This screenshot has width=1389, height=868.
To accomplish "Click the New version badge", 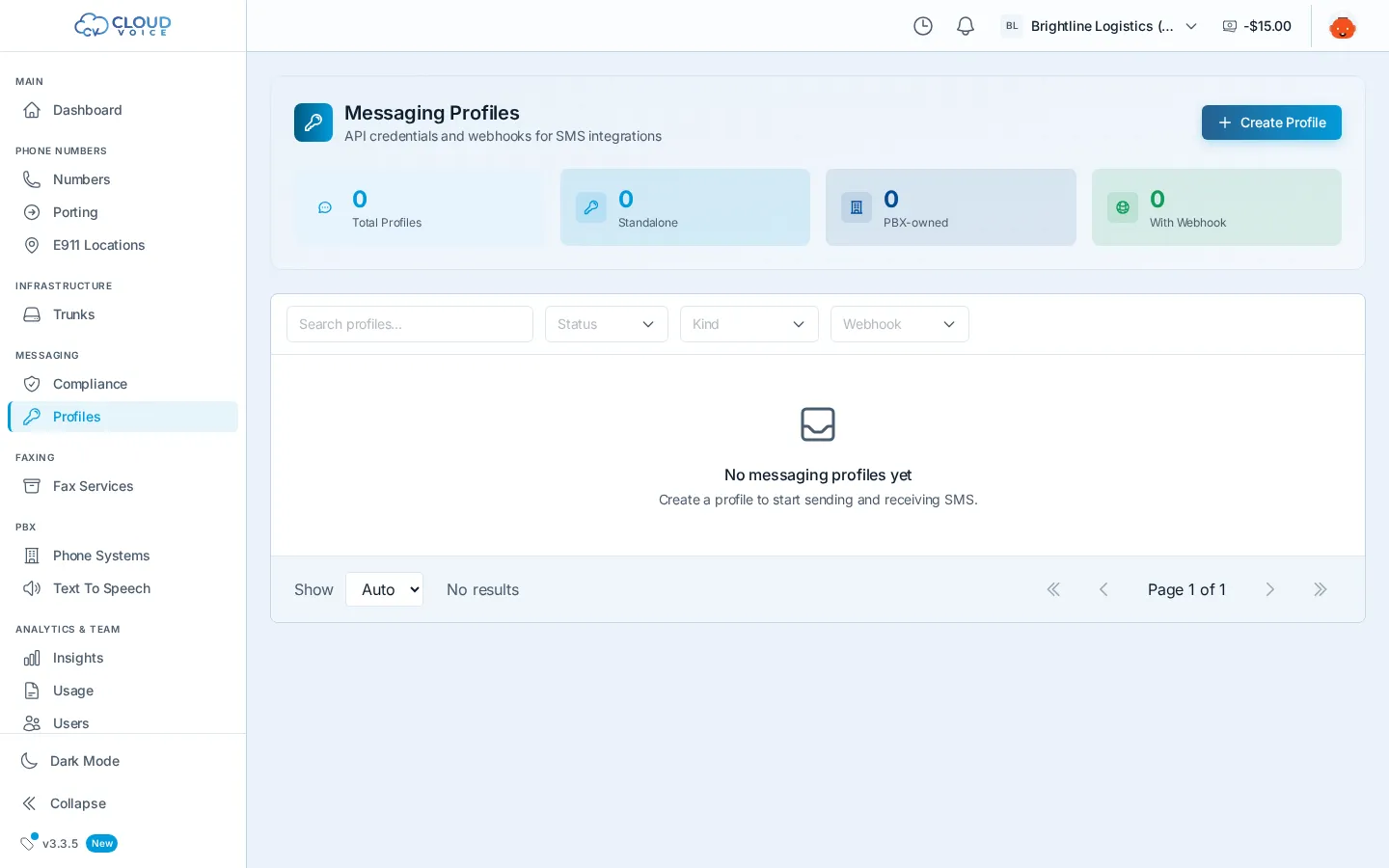I will pos(102,843).
